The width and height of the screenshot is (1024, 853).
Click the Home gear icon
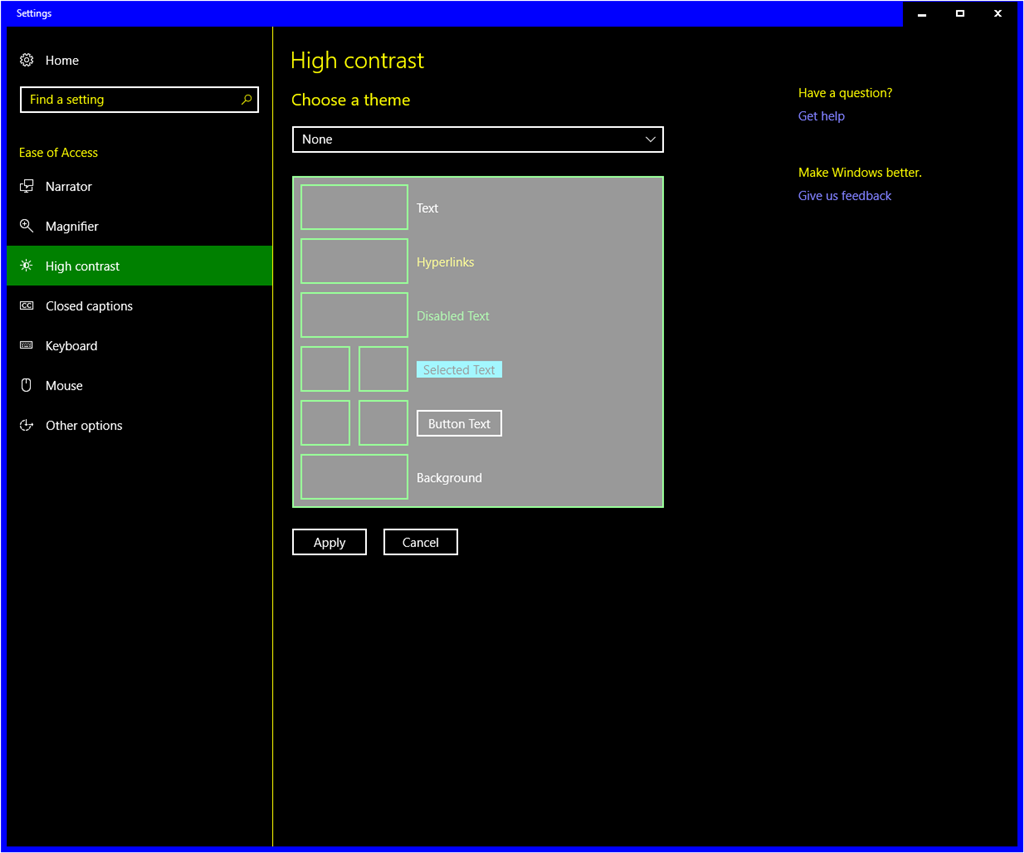[x=26, y=60]
